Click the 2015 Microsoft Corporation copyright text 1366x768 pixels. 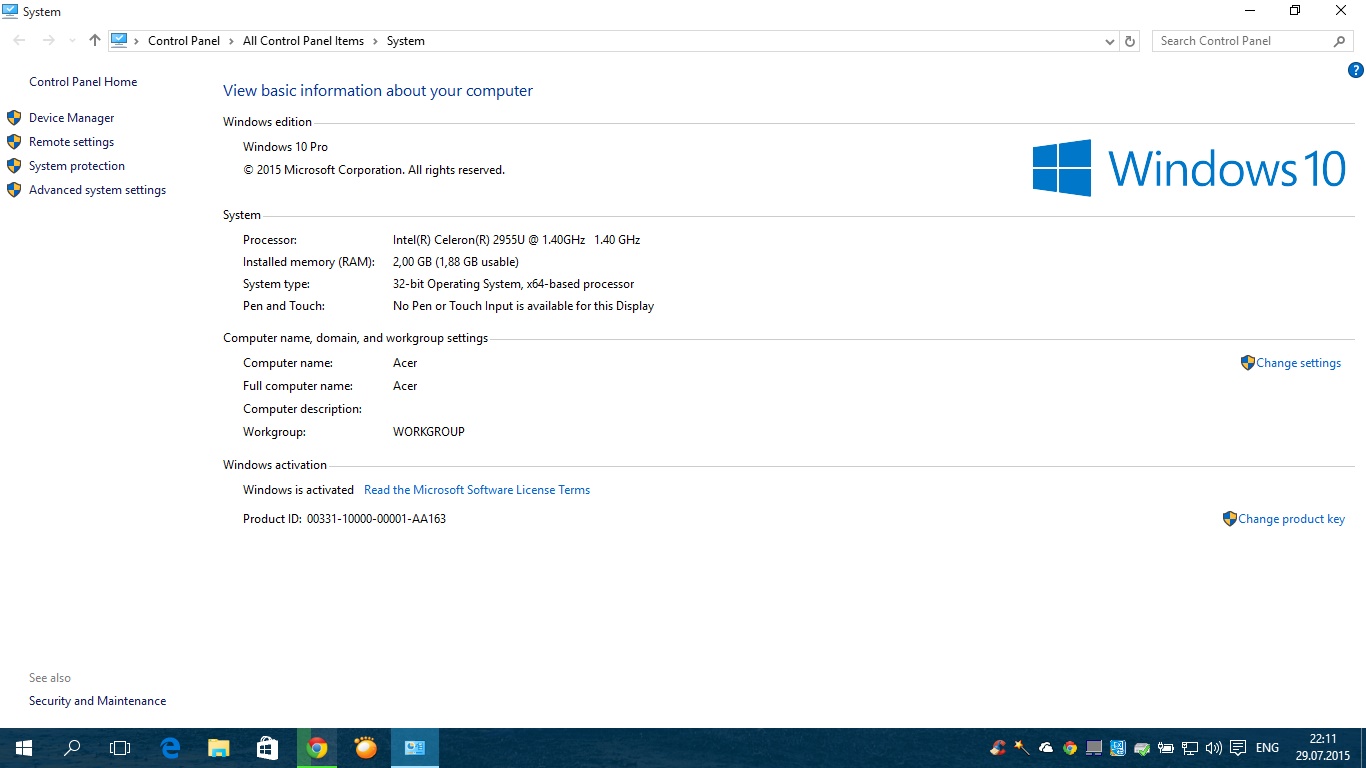pos(374,170)
